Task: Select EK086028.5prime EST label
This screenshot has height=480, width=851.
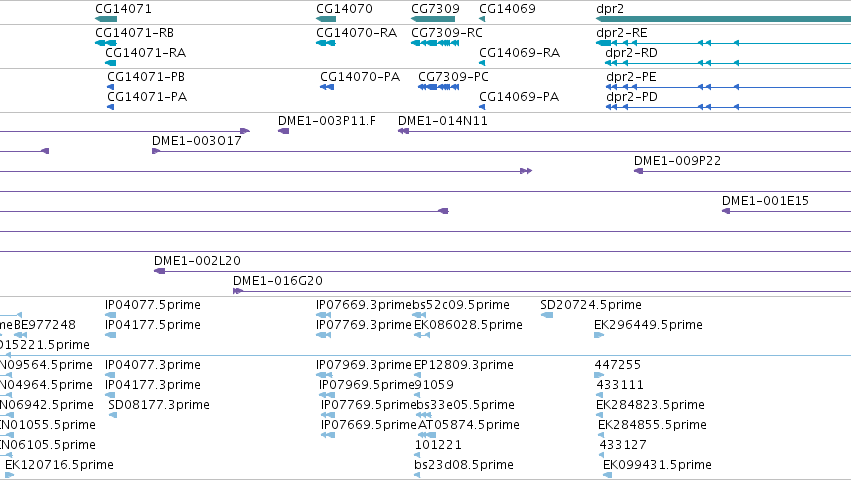Action: (x=468, y=325)
